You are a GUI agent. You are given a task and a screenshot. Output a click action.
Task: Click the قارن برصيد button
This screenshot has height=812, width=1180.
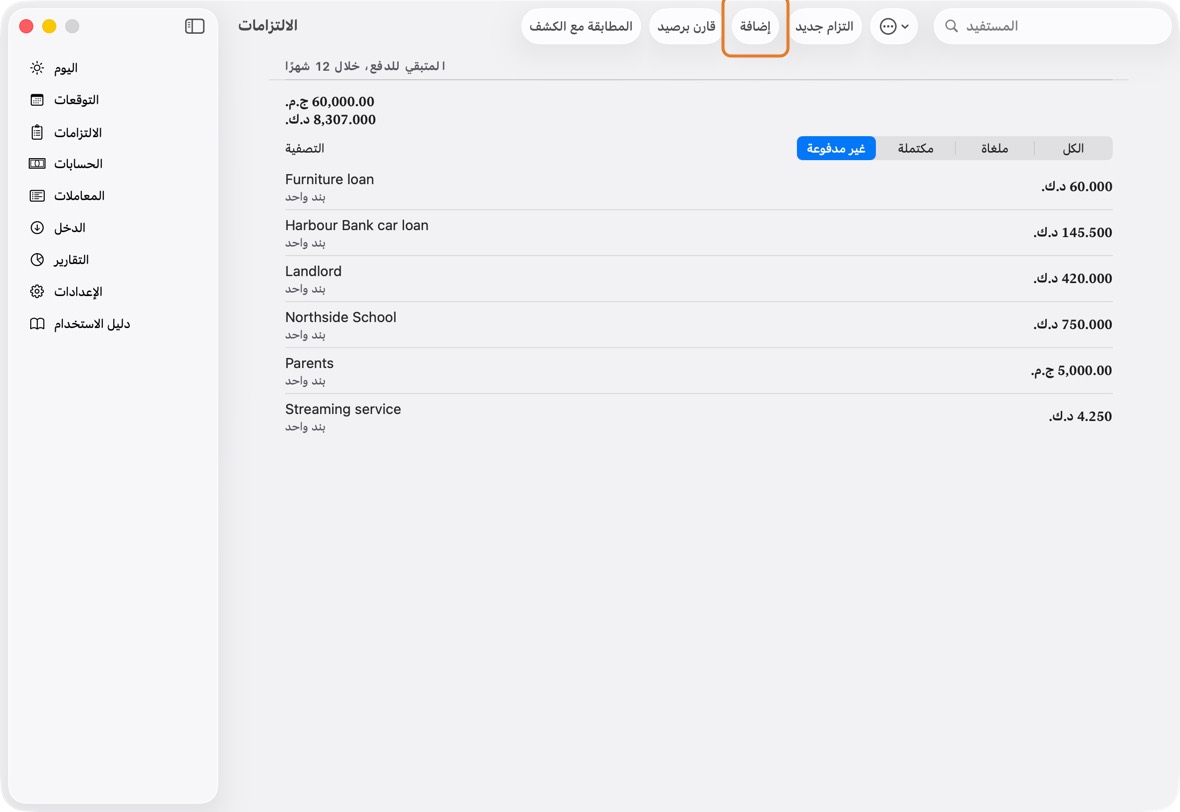pyautogui.click(x=686, y=26)
